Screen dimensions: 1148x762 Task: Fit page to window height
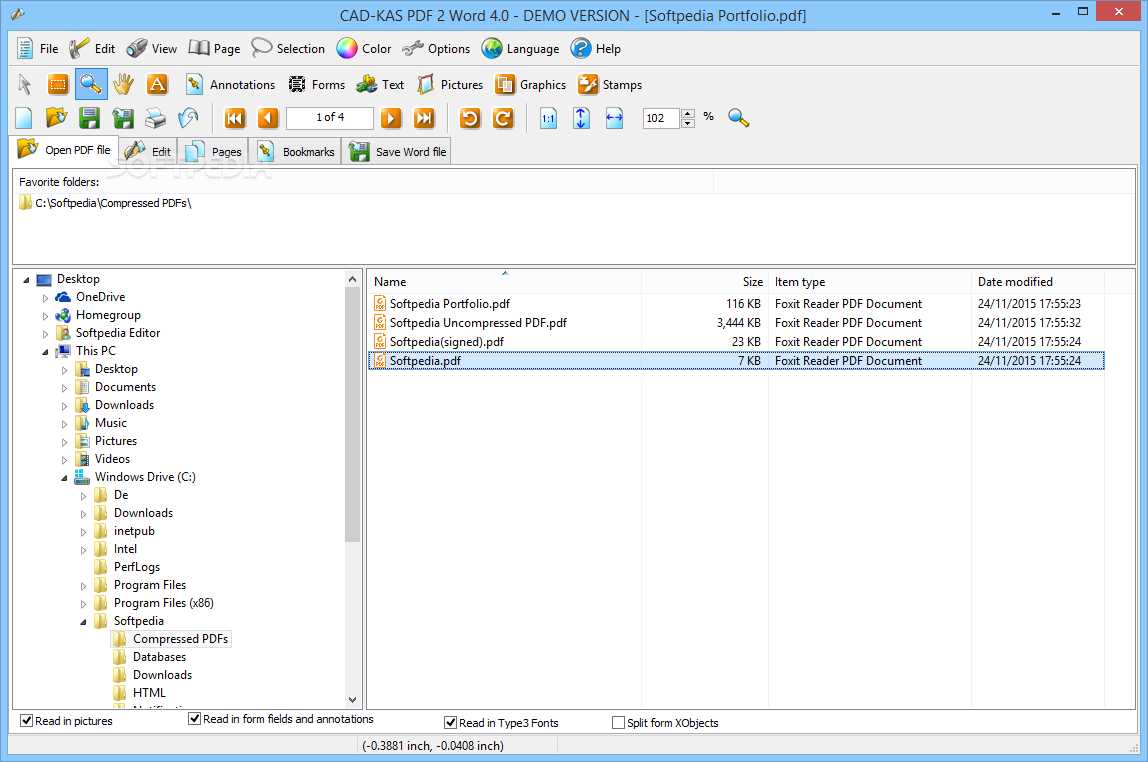tap(581, 118)
